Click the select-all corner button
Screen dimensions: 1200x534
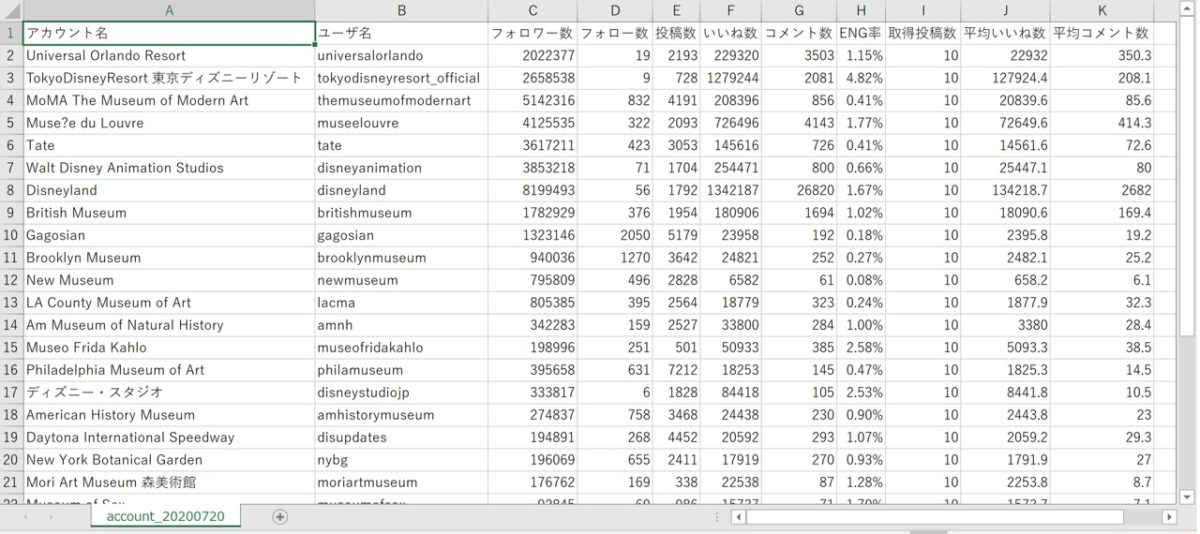11,11
